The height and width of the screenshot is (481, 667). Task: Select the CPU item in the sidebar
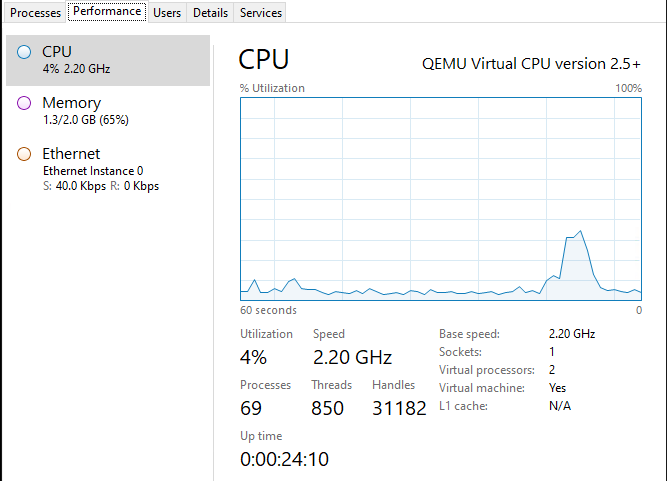click(x=108, y=61)
